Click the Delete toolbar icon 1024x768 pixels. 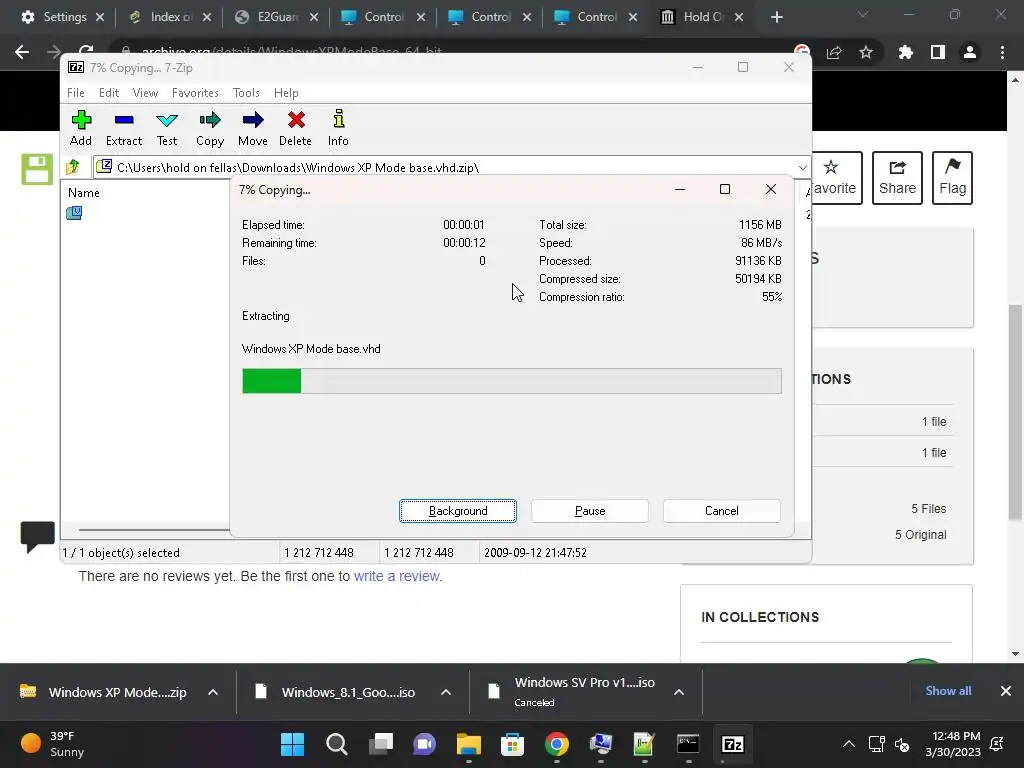(295, 127)
